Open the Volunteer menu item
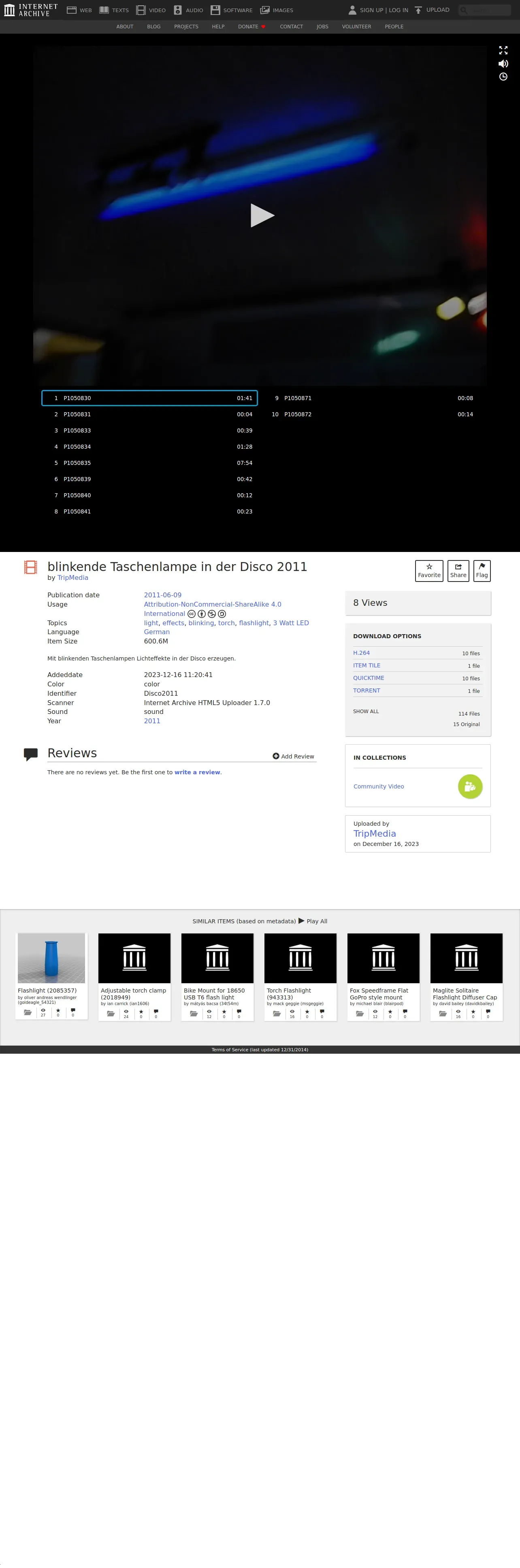The image size is (520, 1568). point(356,27)
